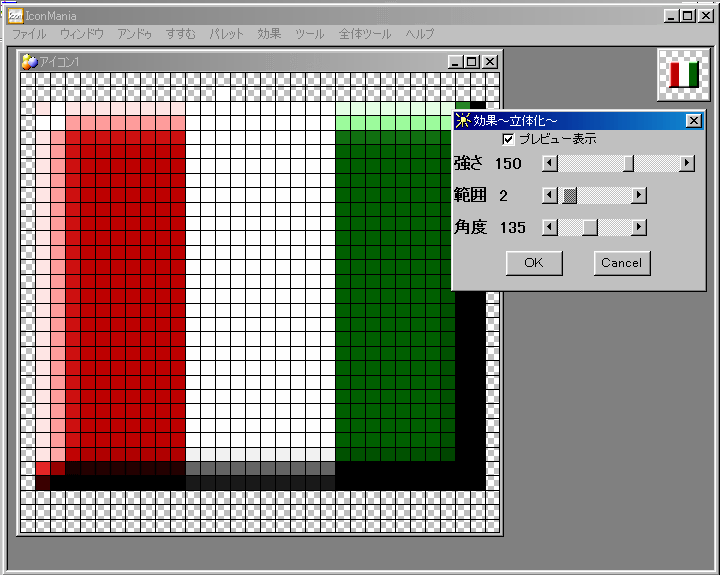Close the アイコン1 child window
The width and height of the screenshot is (720, 575).
click(490, 62)
